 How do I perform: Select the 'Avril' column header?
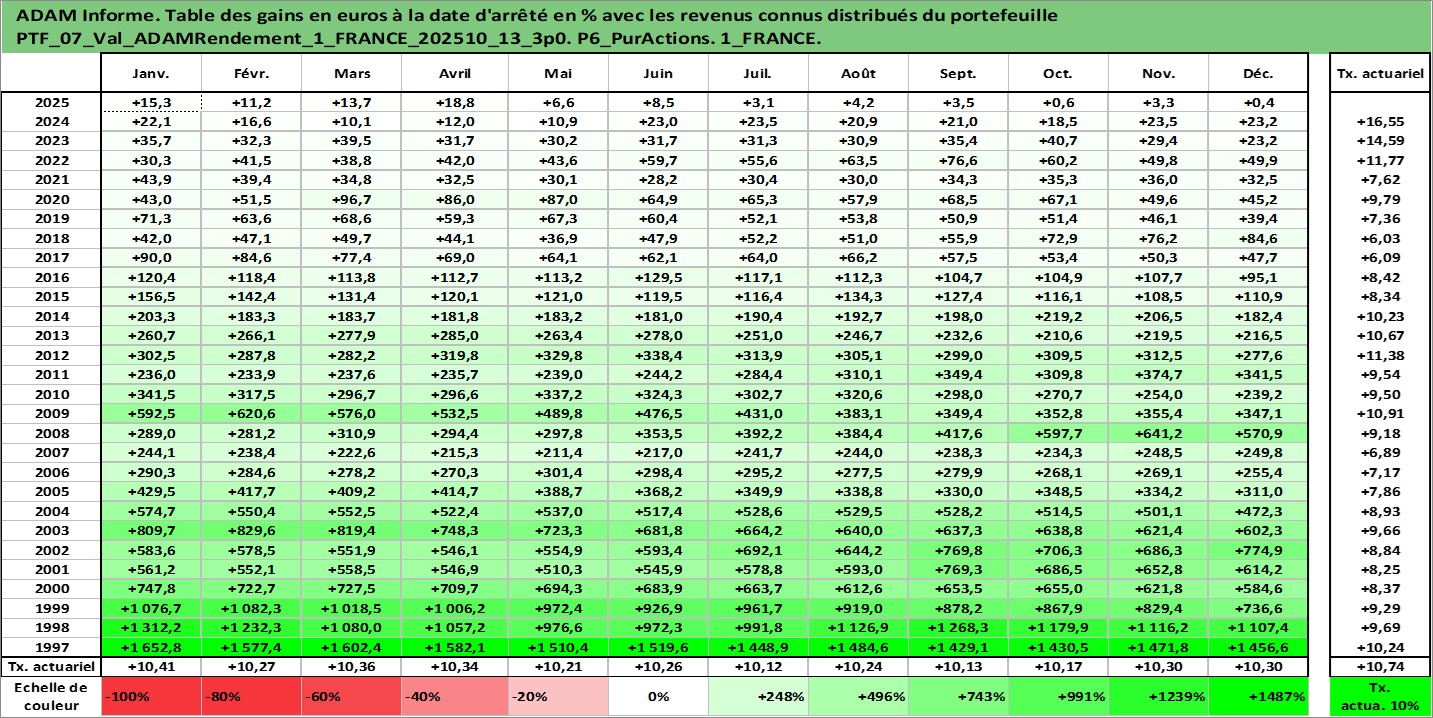pyautogui.click(x=455, y=74)
